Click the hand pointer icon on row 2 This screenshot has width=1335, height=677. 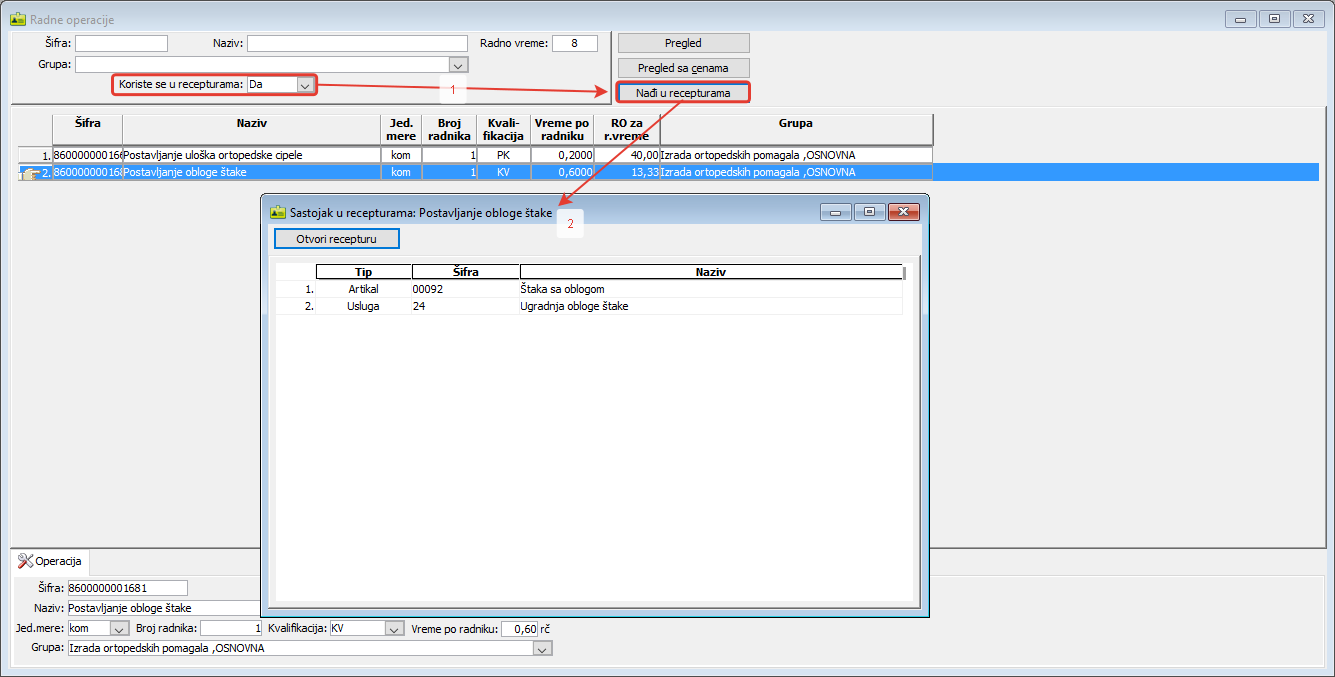30,173
